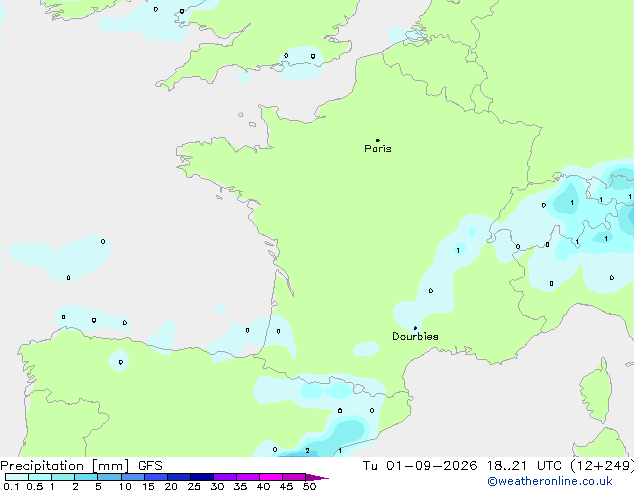Click the legend scale label '0.1'
Screen dimensions: 634x490
11,486
